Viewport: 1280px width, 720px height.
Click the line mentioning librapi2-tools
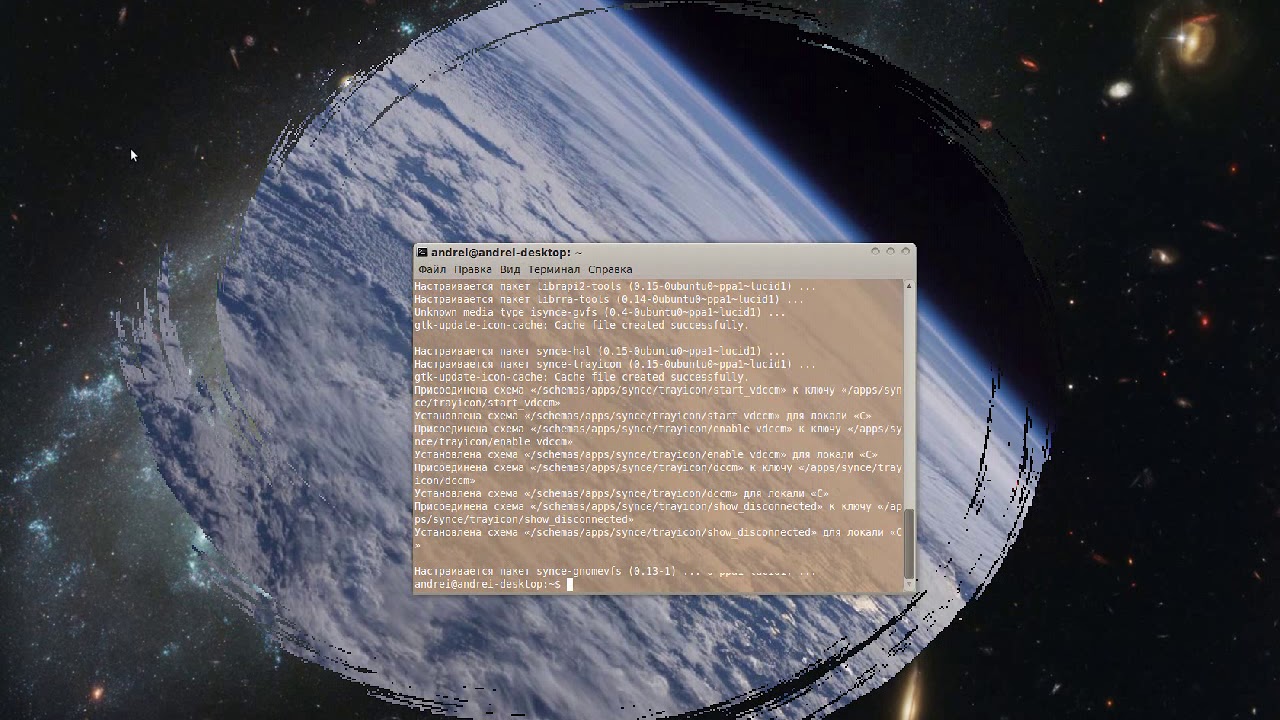pos(615,286)
